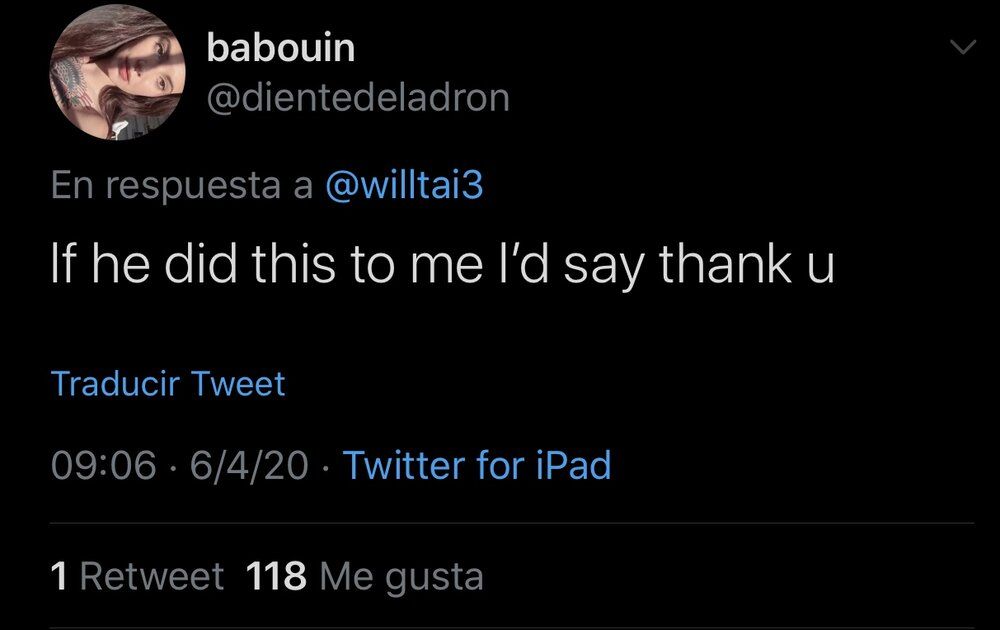Click the bold number 118
1000x630 pixels.
point(276,576)
